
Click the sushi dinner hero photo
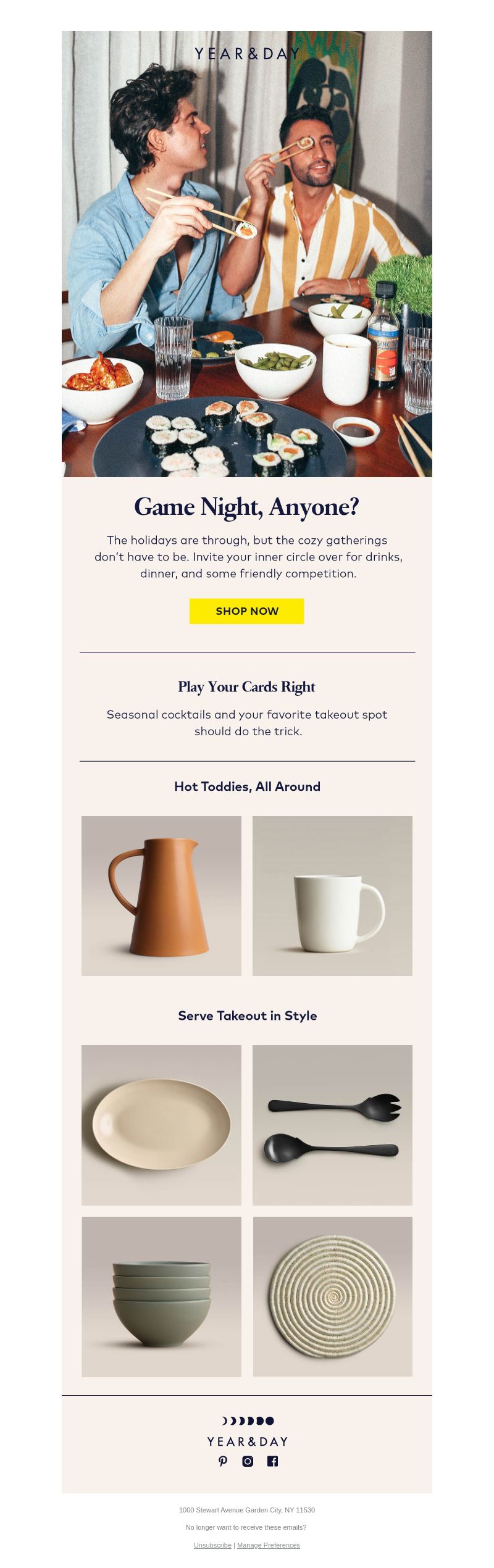pos(247,254)
